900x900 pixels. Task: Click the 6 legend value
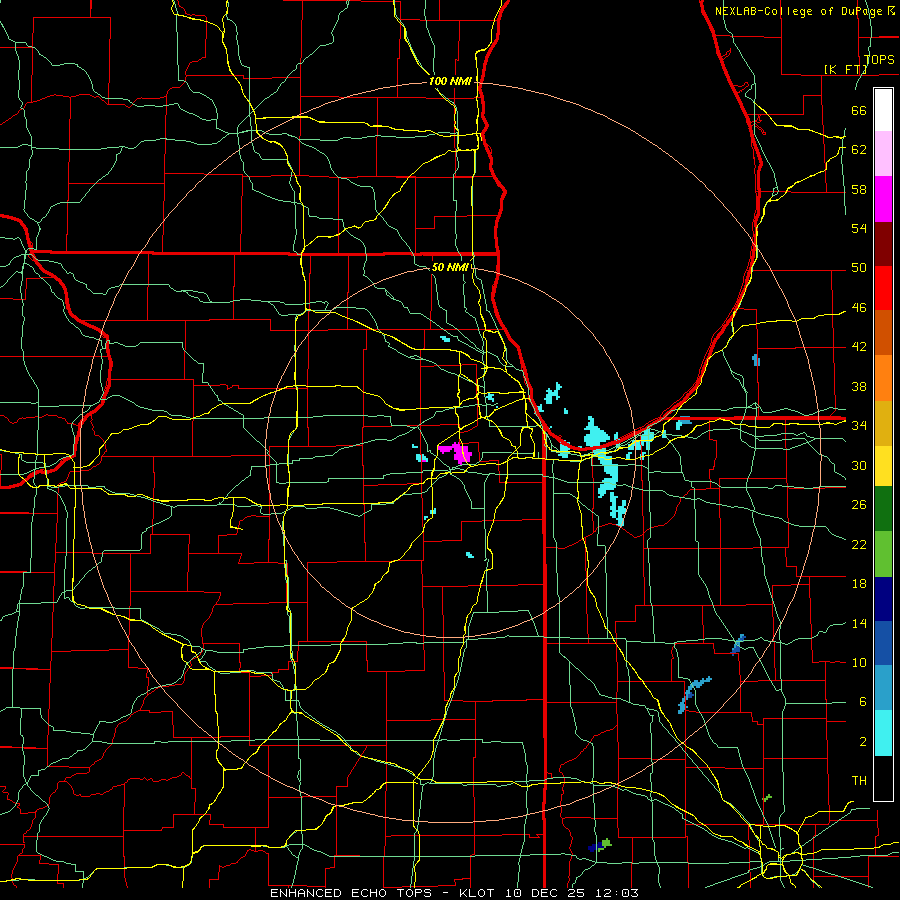click(862, 702)
